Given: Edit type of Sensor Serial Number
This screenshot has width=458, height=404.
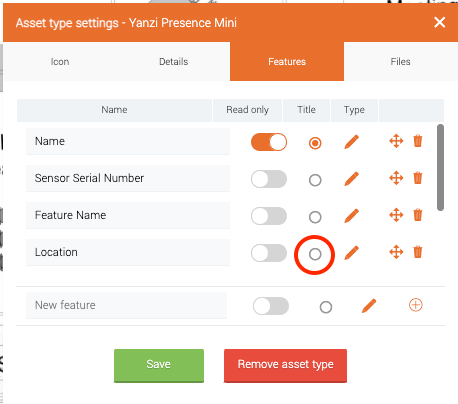Looking at the screenshot, I should [352, 178].
